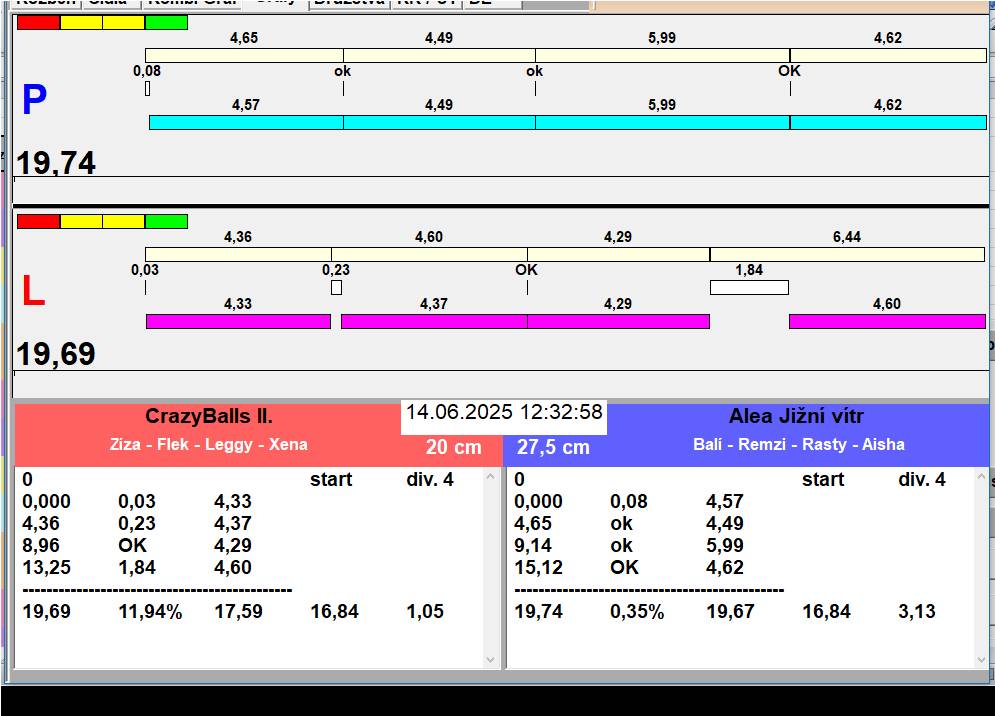This screenshot has height=716, width=995.
Task: Click the small 0,08 start box in lane P
Action: pos(148,89)
